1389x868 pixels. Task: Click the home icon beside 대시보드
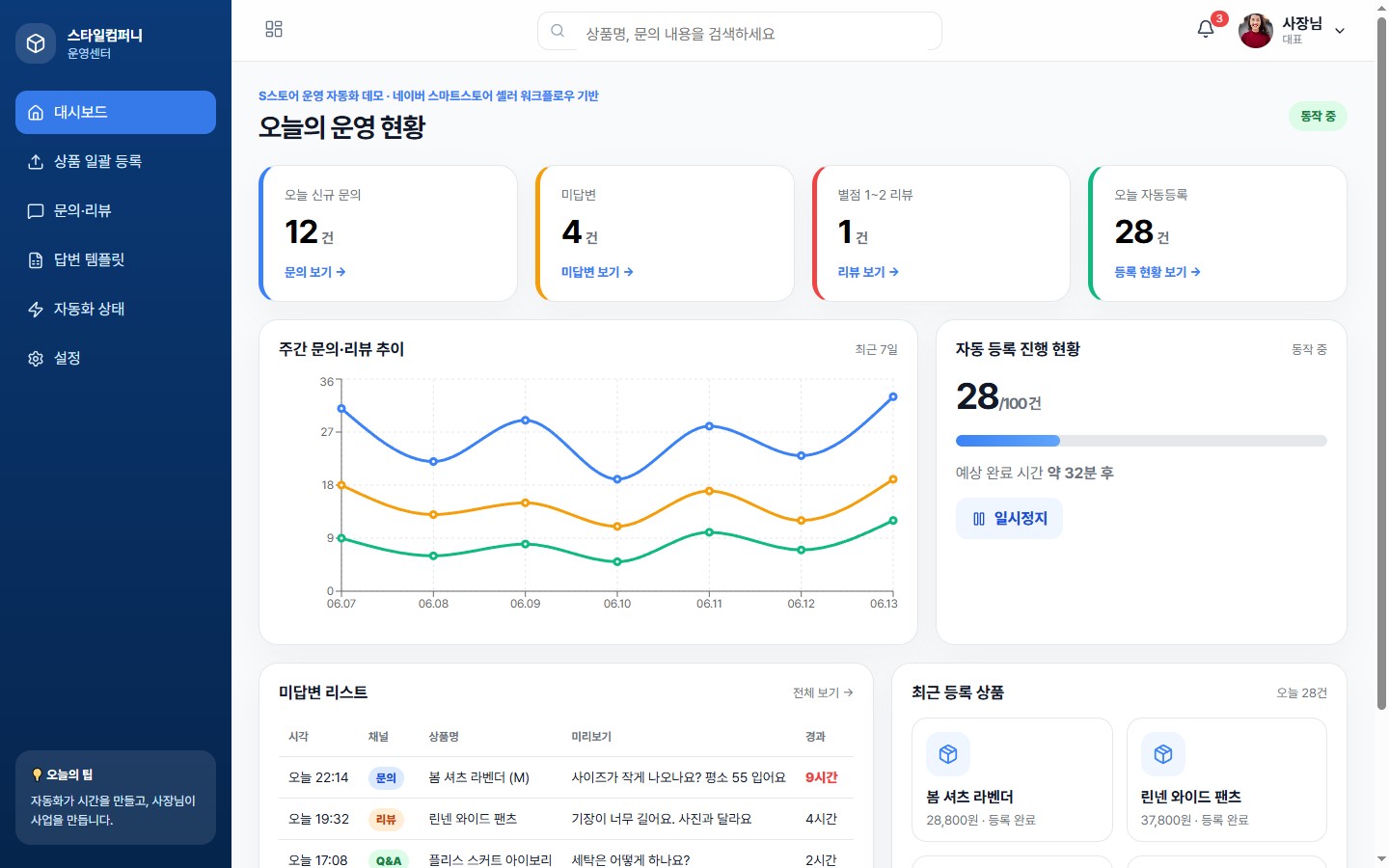[36, 112]
